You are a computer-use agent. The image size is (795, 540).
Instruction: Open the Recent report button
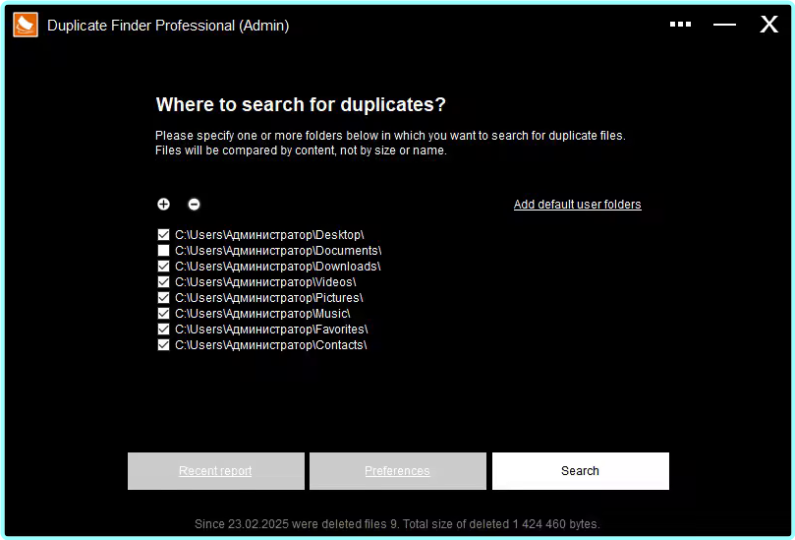215,471
